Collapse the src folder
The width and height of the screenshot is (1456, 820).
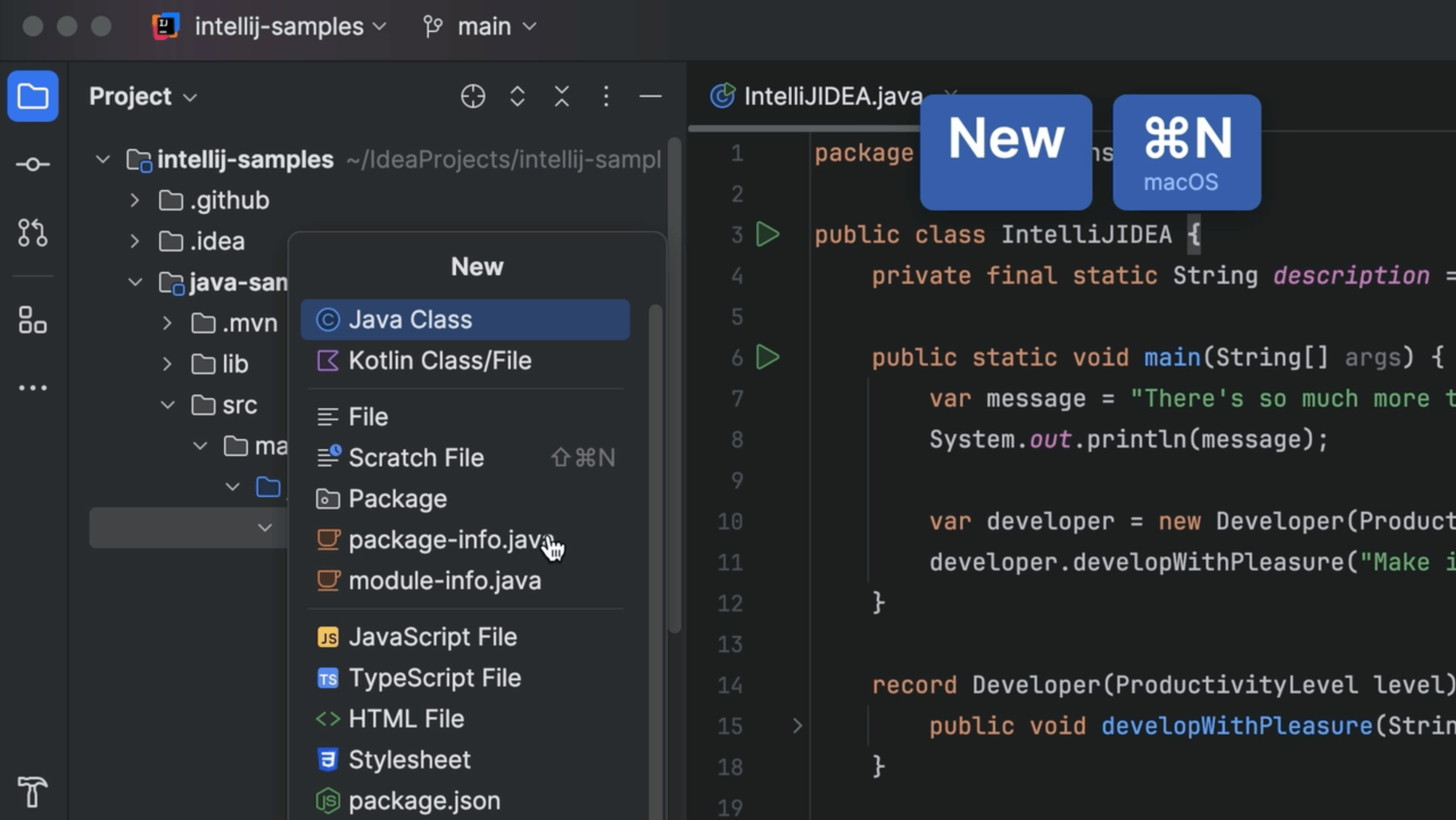click(x=168, y=405)
